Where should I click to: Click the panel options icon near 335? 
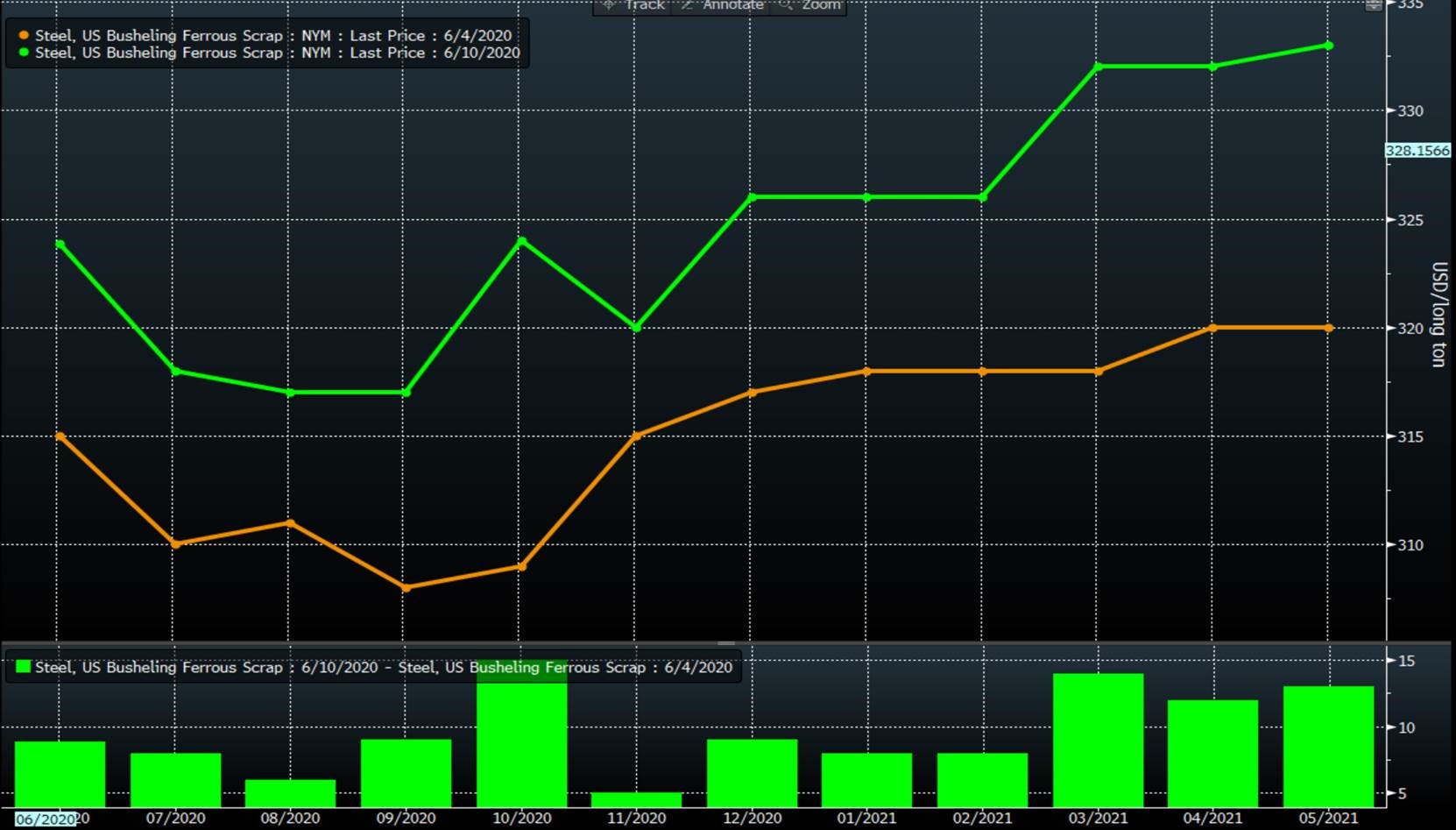[1373, 5]
